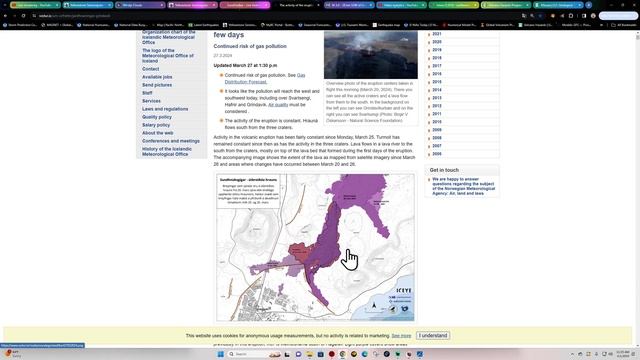Click 'Updated March 27 at 1:30 p.m' text
640x360 pixels.
click(245, 65)
